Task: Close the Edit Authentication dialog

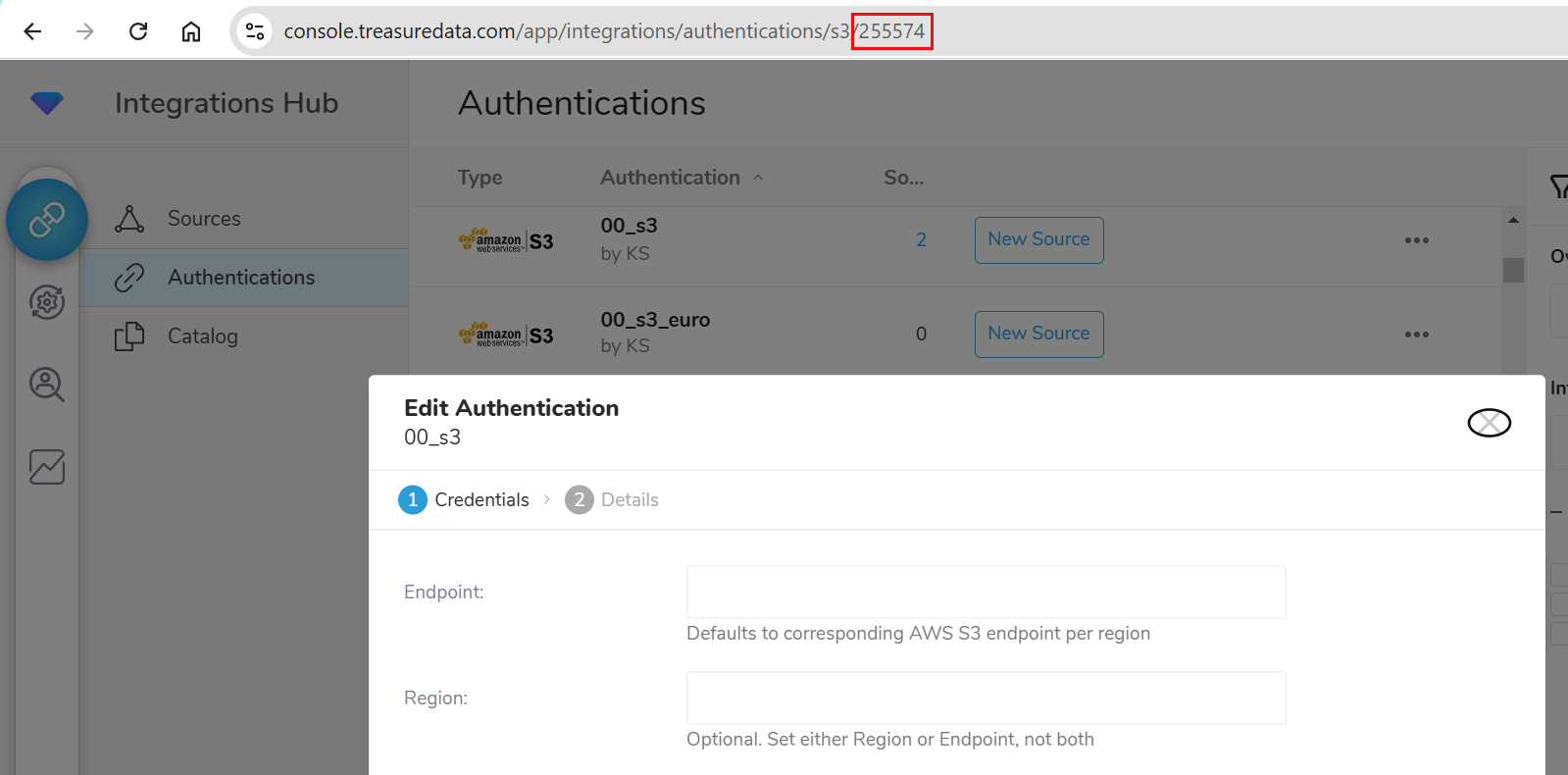Action: pyautogui.click(x=1489, y=423)
